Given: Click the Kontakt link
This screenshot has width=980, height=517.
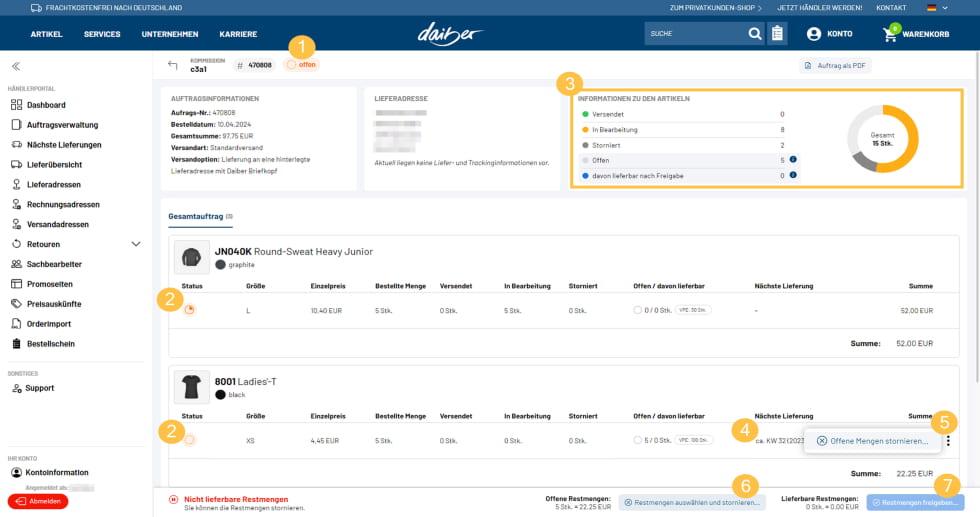Looking at the screenshot, I should coord(891,8).
